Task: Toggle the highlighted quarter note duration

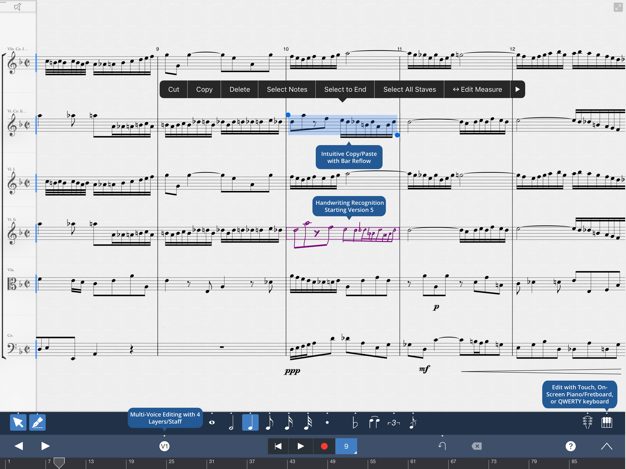Action: [250, 422]
